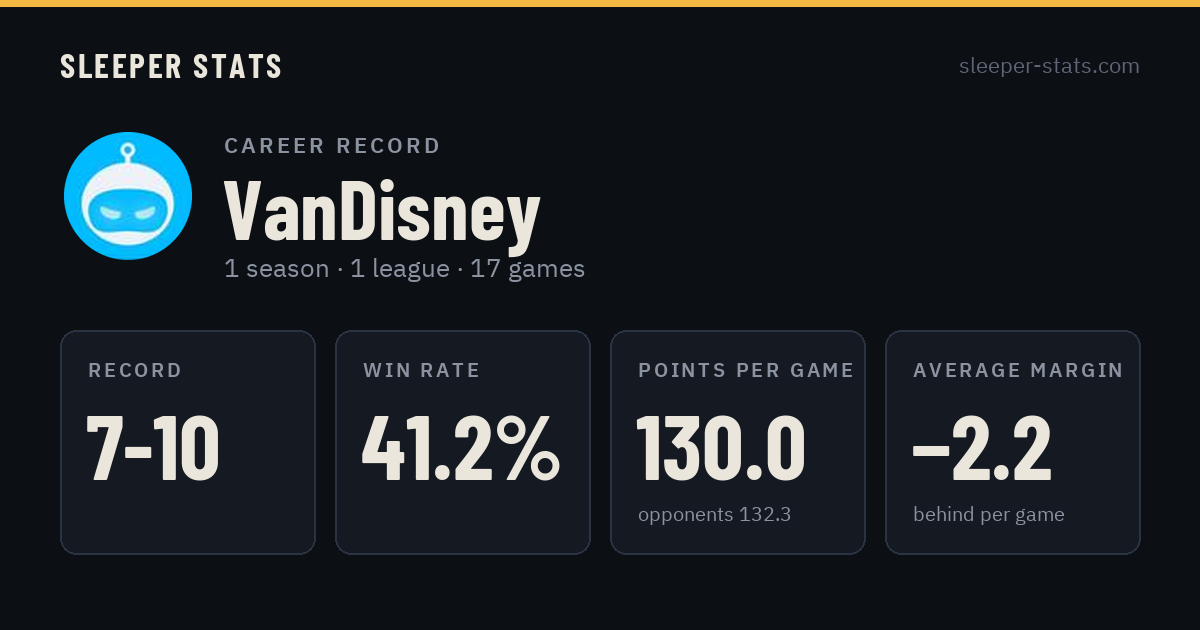Click the CAREER RECORD label
Screen dimensions: 1200x630
click(332, 146)
